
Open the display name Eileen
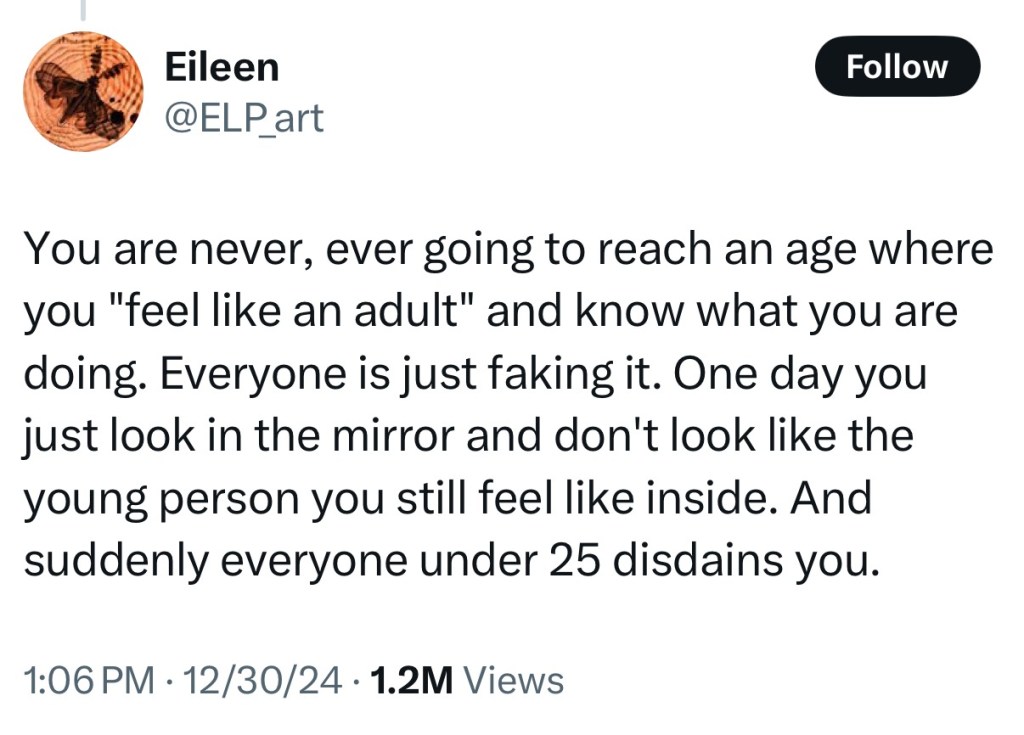[220, 68]
